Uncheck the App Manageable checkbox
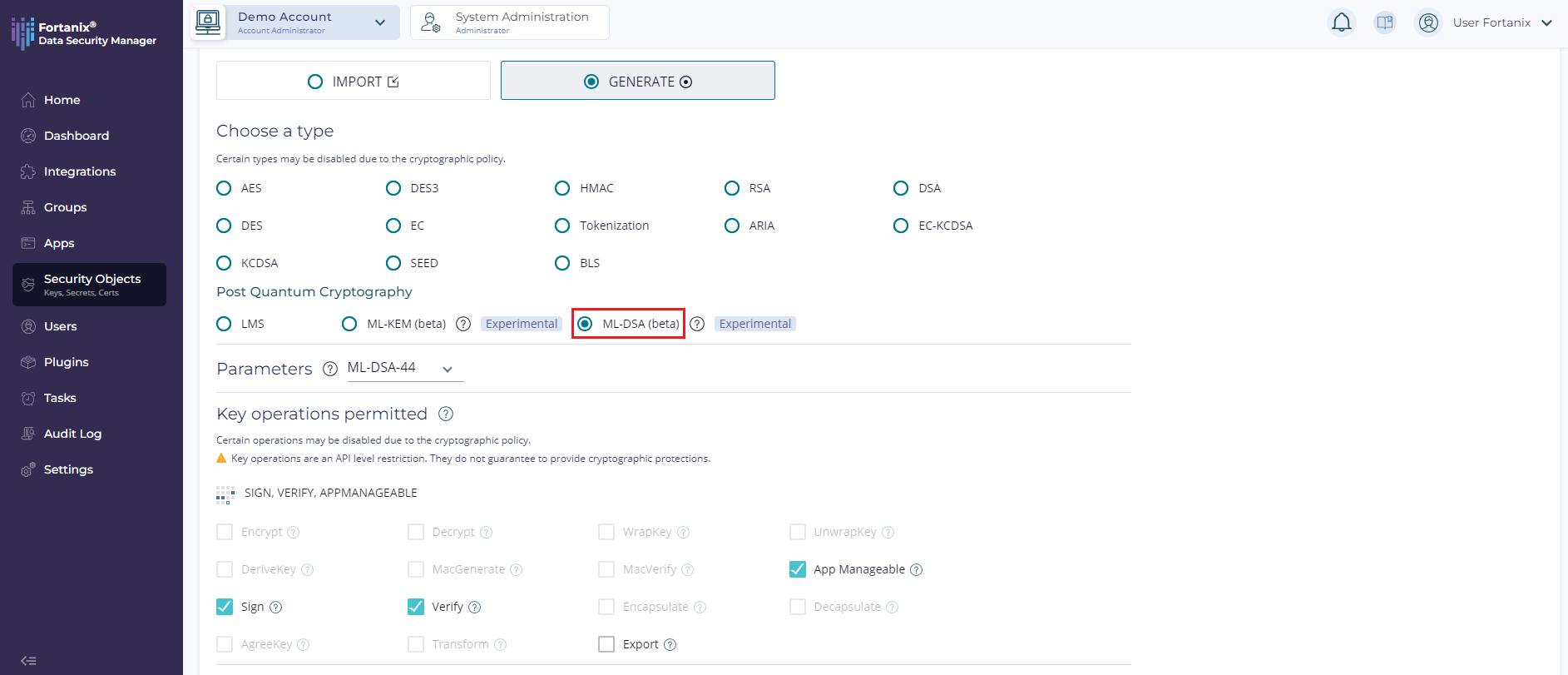Viewport: 1568px width, 675px height. tap(798, 569)
